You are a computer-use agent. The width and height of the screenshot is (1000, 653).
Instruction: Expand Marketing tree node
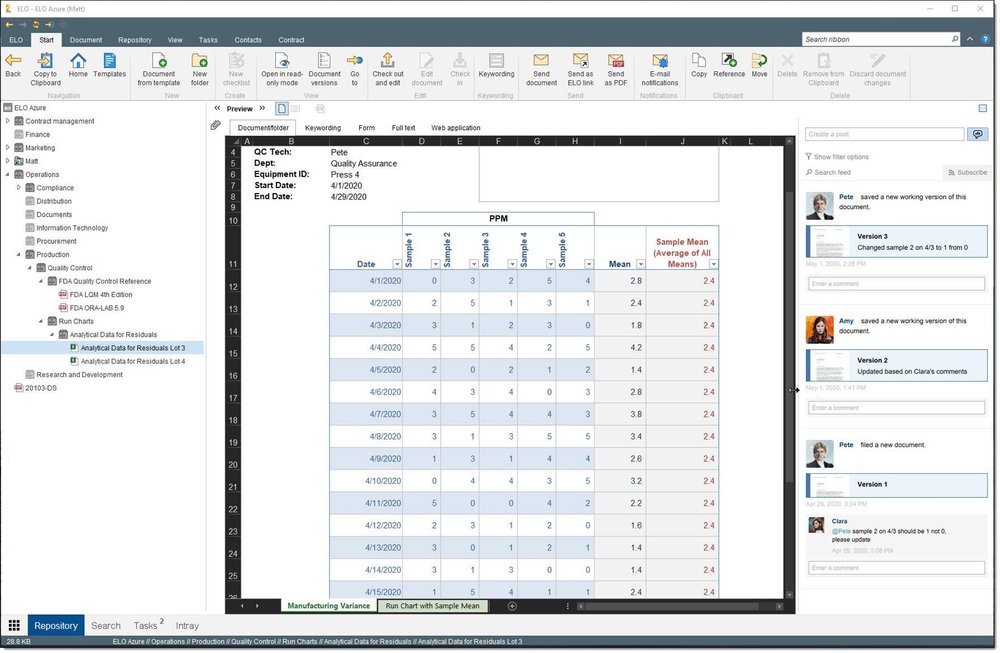(x=8, y=147)
